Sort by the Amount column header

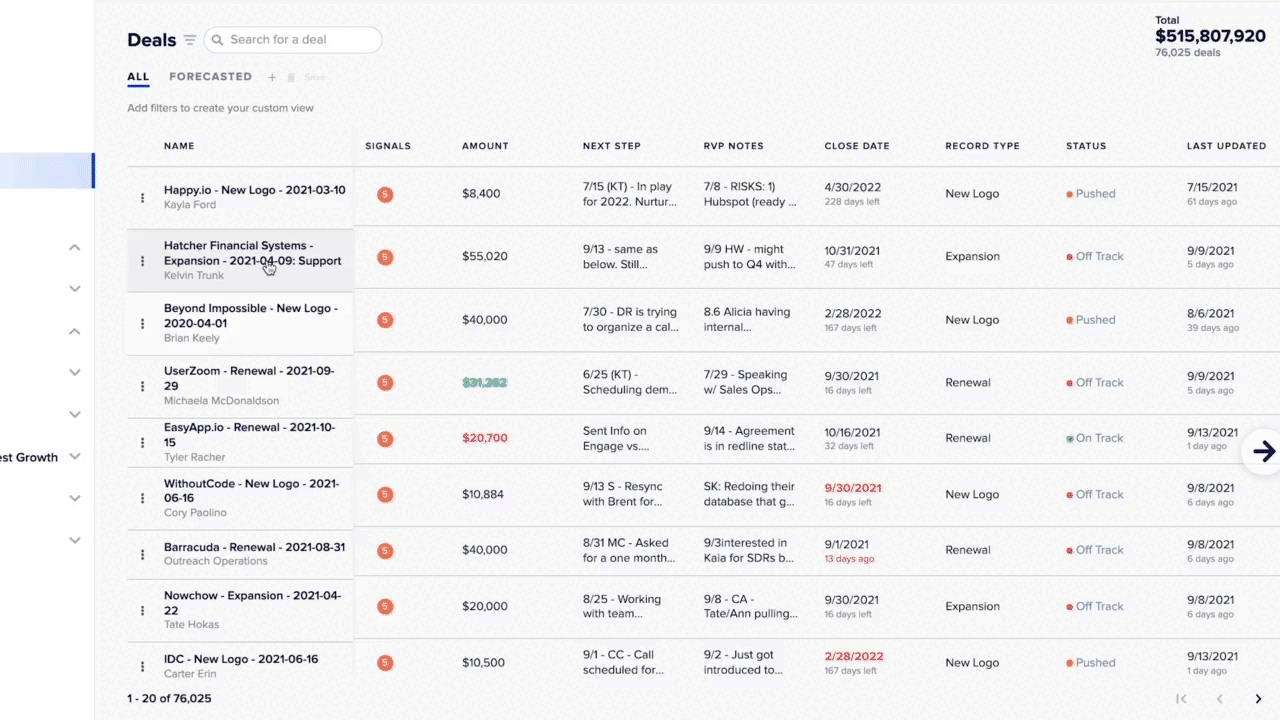pos(485,146)
